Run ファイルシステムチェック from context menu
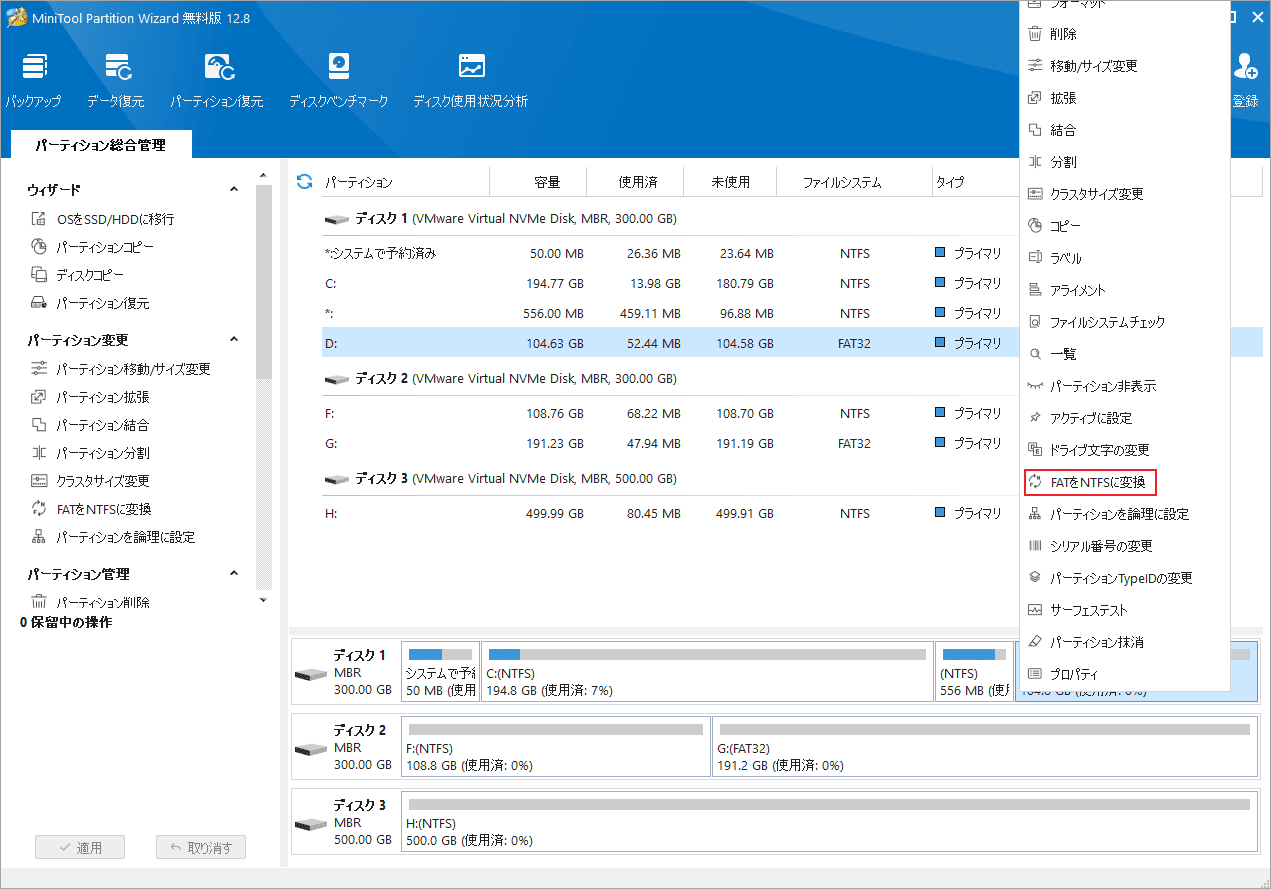1271x889 pixels. point(1125,322)
